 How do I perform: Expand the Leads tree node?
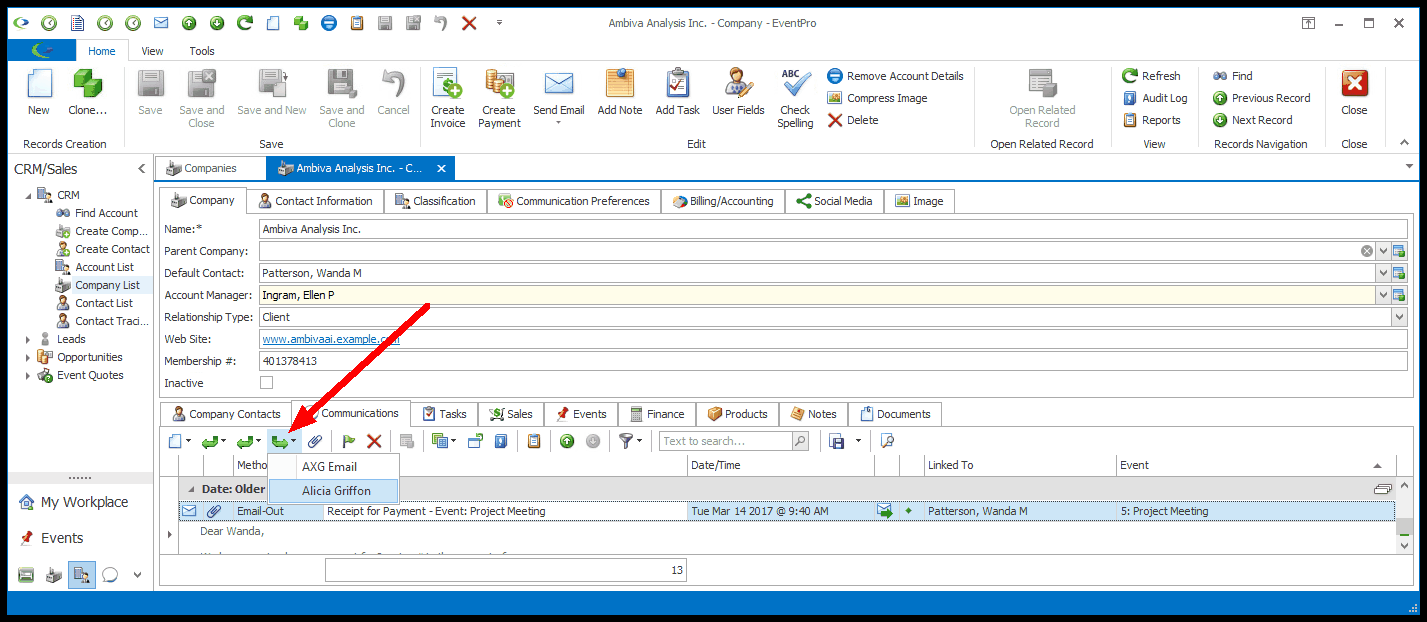[28, 339]
